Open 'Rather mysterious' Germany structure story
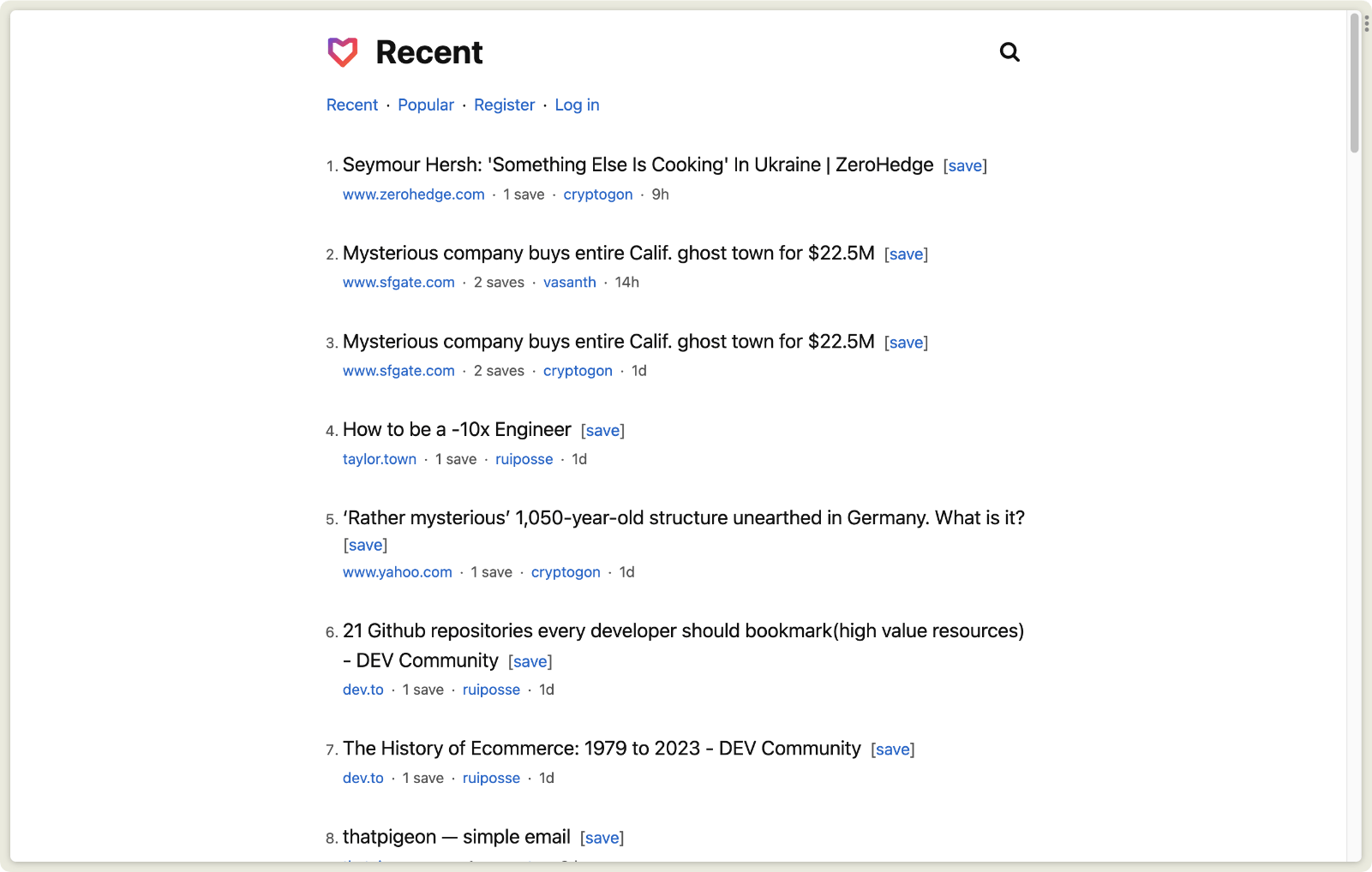Image resolution: width=1372 pixels, height=872 pixels. pyautogui.click(x=683, y=518)
